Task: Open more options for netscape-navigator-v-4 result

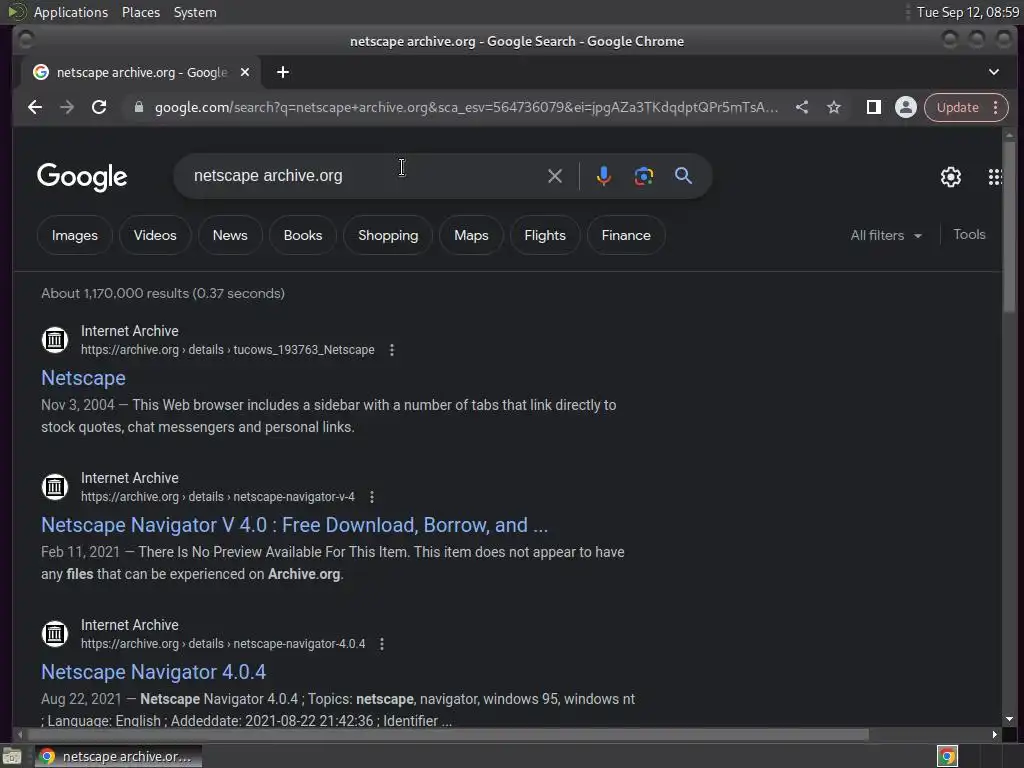Action: (x=372, y=497)
